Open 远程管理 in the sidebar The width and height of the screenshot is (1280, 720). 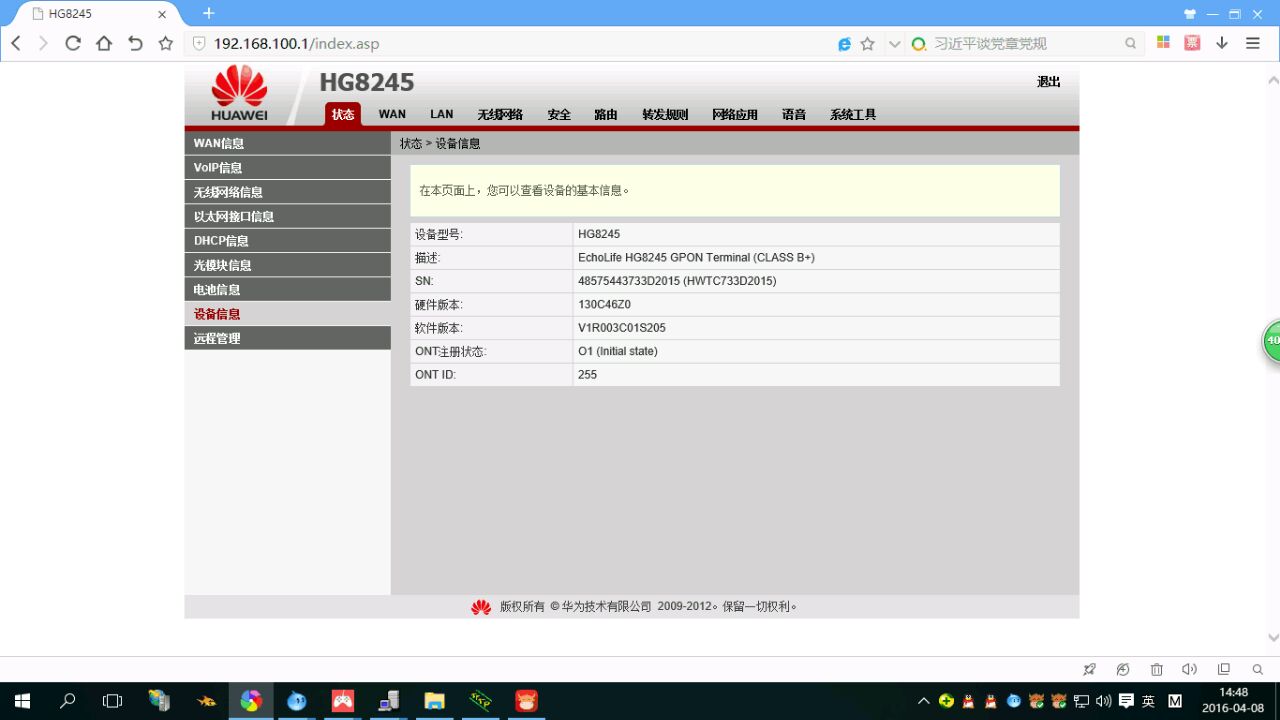pos(288,338)
